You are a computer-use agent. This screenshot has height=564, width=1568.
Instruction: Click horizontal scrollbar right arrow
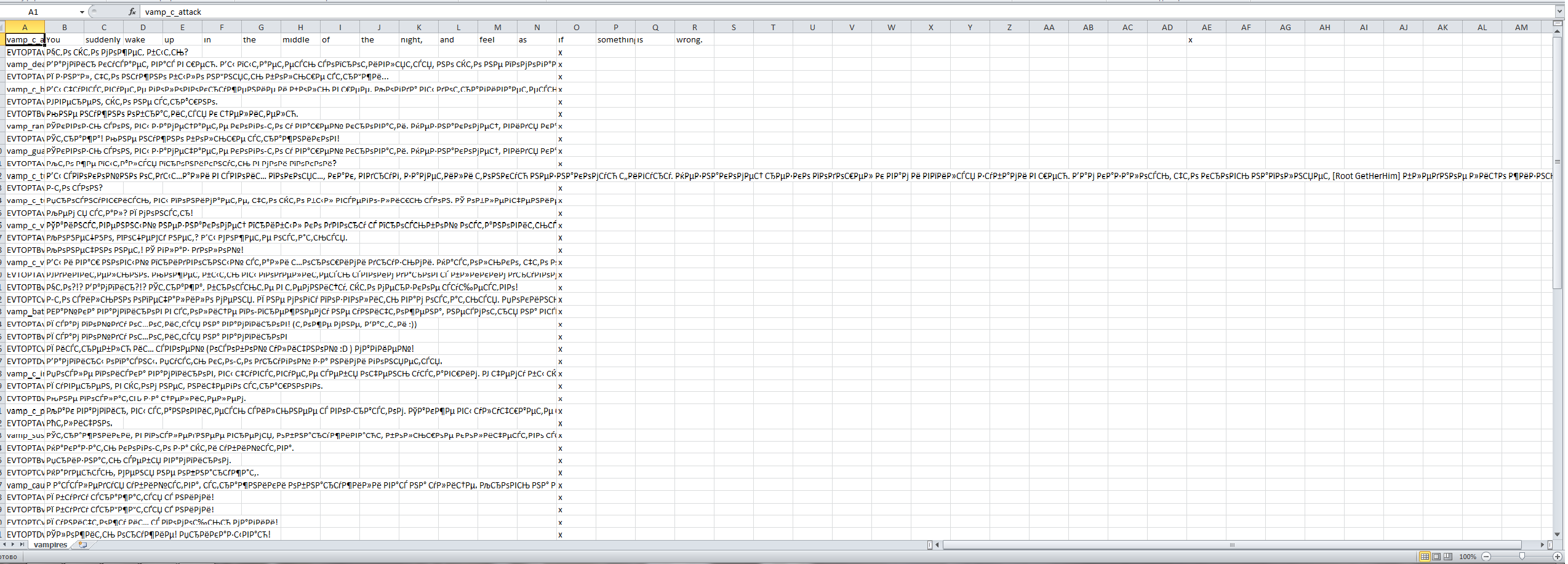(1543, 545)
